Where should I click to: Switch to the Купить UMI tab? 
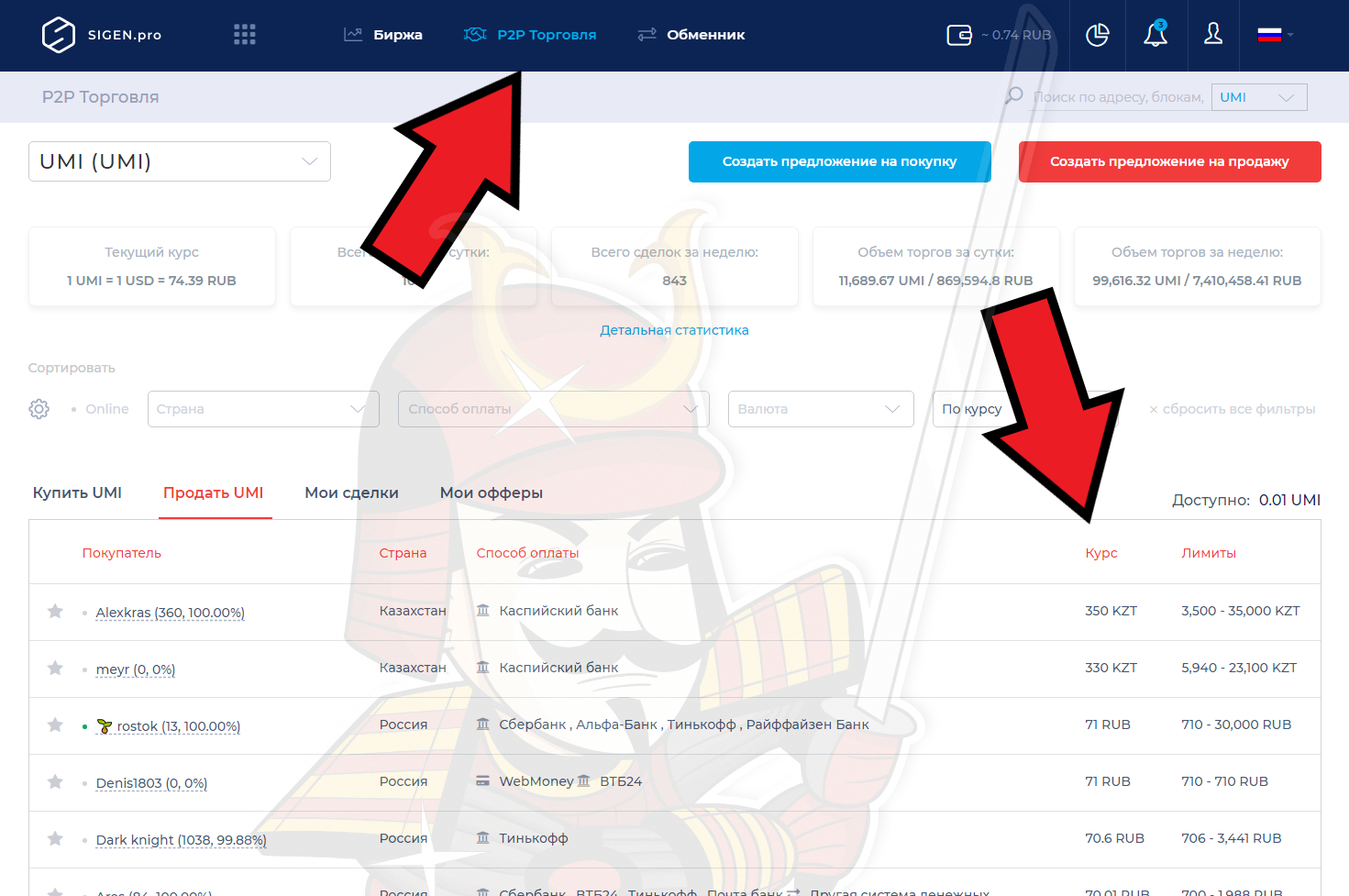(x=77, y=492)
